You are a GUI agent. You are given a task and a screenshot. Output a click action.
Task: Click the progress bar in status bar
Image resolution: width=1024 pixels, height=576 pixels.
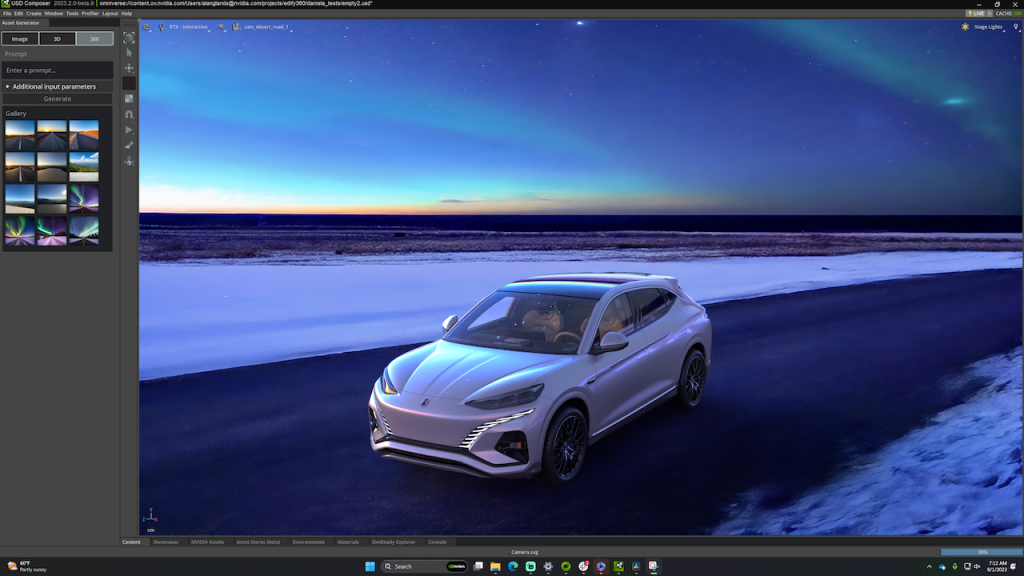tap(981, 551)
